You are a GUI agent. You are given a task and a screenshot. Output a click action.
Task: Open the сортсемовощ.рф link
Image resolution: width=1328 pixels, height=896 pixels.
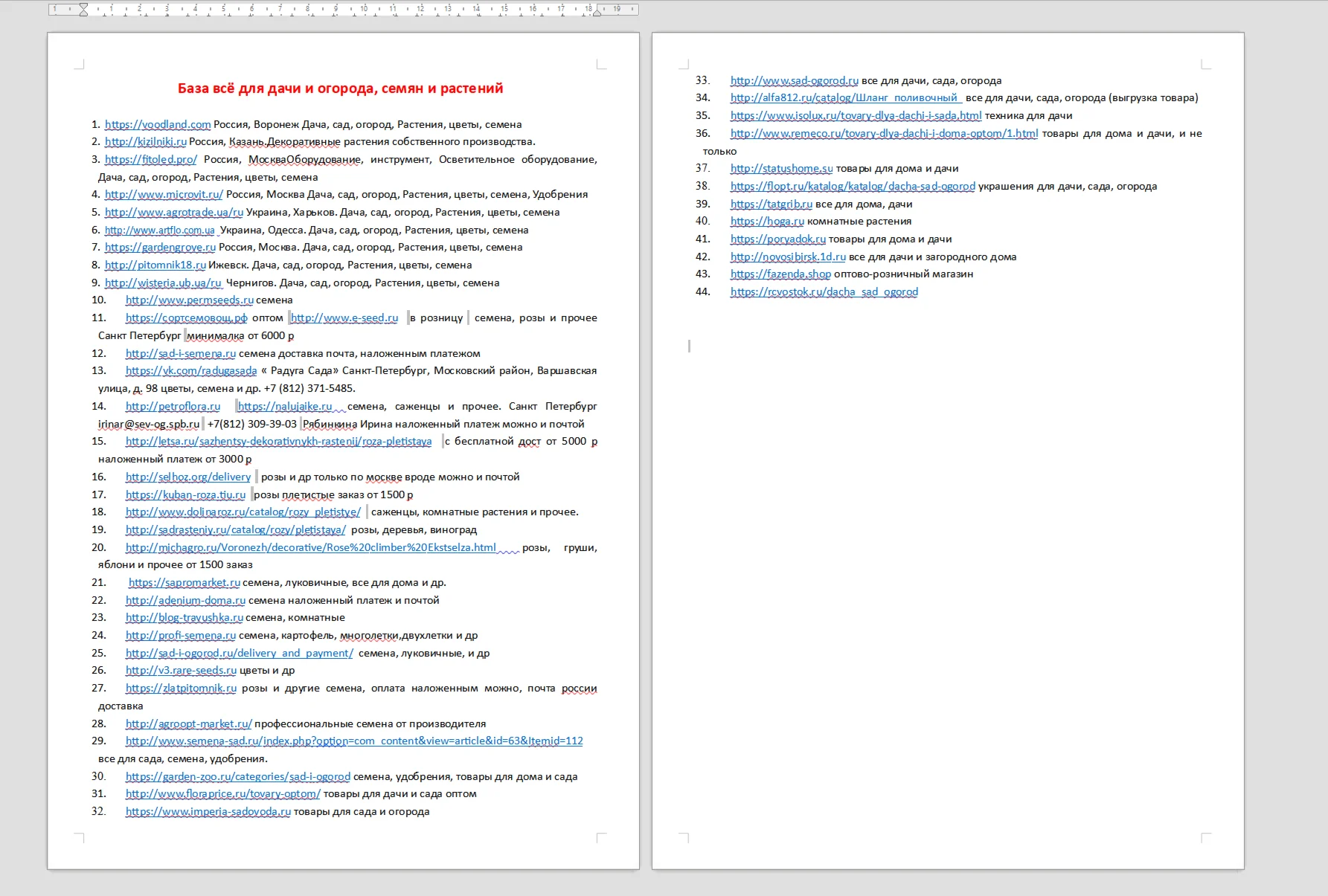point(187,318)
